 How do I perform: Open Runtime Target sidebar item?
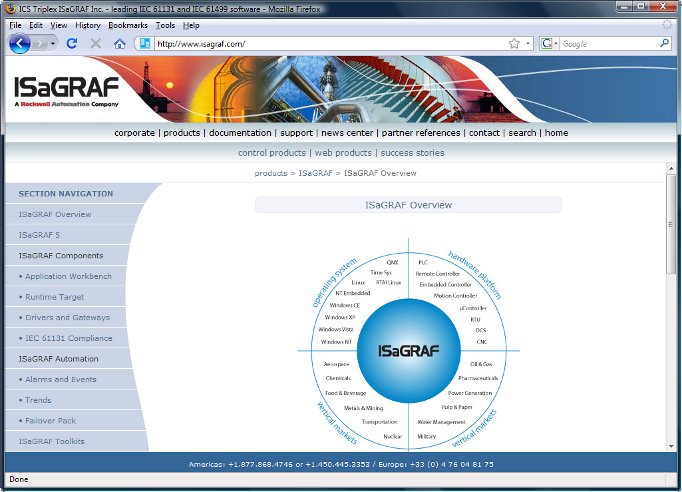pos(54,297)
